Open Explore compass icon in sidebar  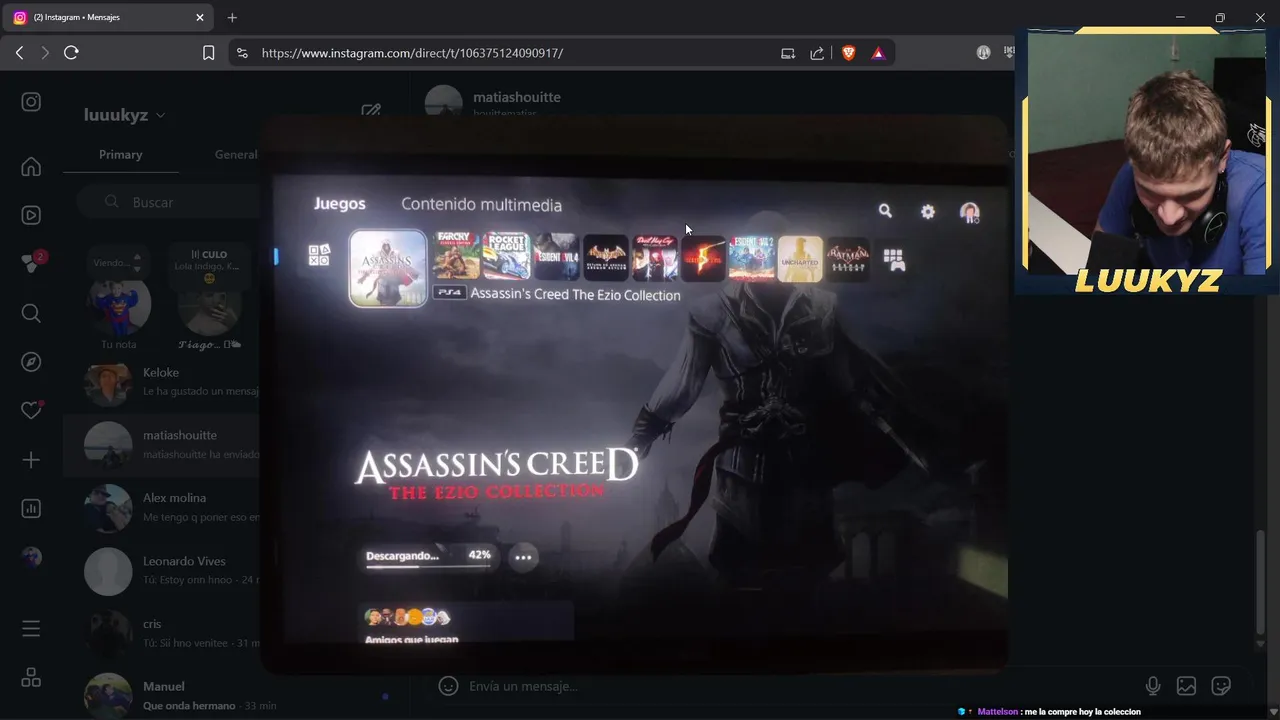31,362
